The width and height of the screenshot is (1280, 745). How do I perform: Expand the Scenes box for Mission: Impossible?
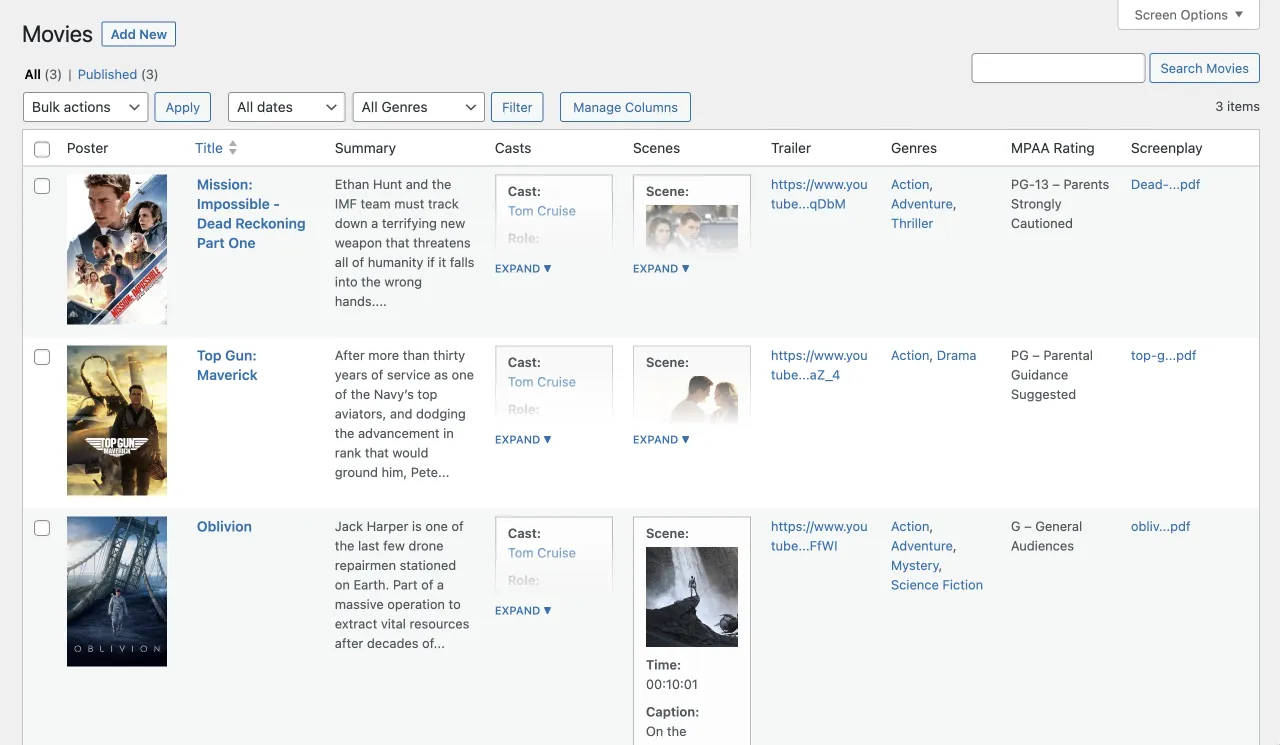661,268
